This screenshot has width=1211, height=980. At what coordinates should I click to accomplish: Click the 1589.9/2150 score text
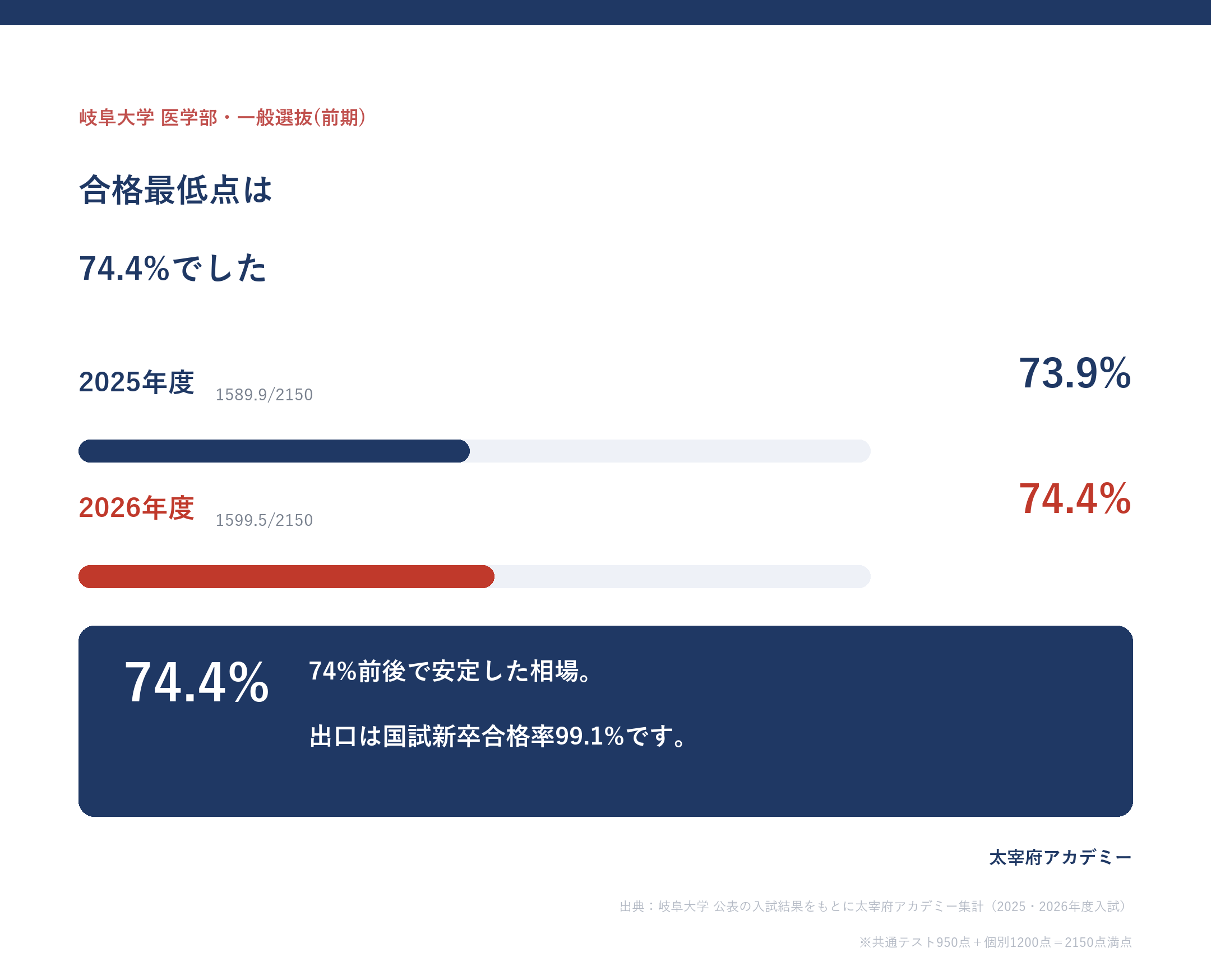[264, 395]
